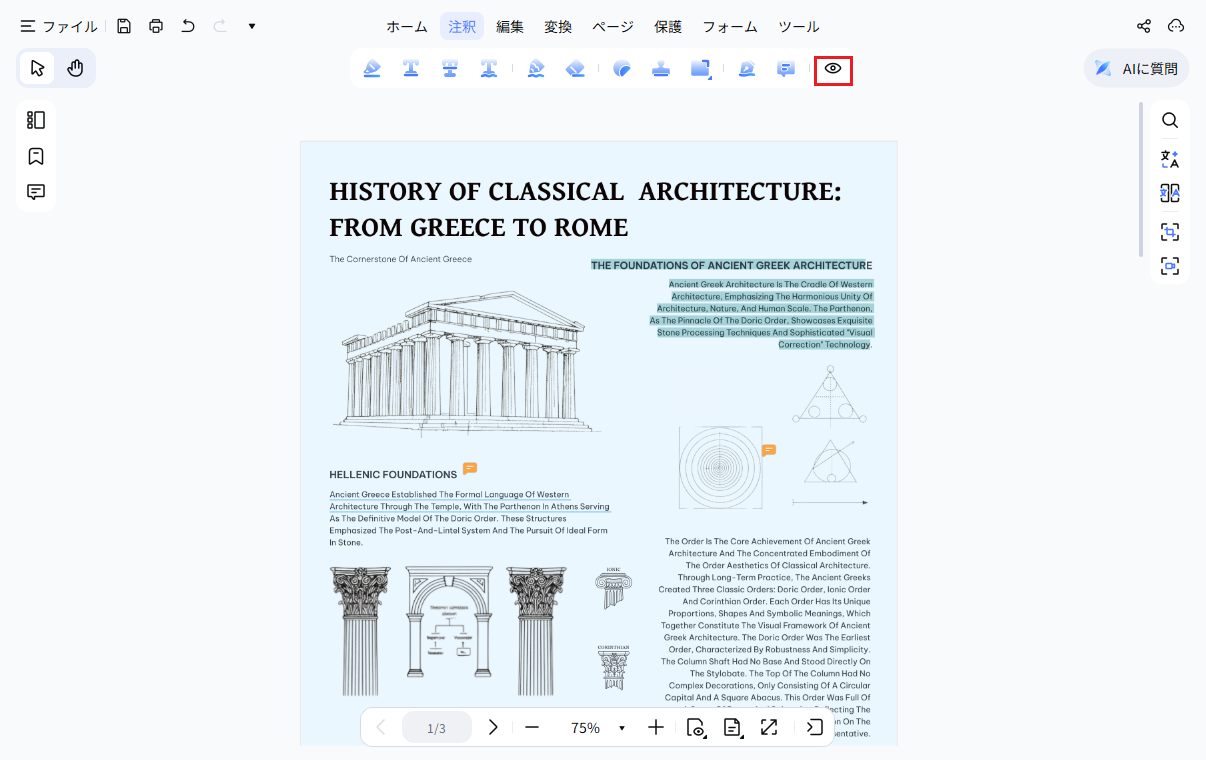This screenshot has height=760, width=1206.
Task: Activate the hand pan tool
Action: tap(75, 68)
